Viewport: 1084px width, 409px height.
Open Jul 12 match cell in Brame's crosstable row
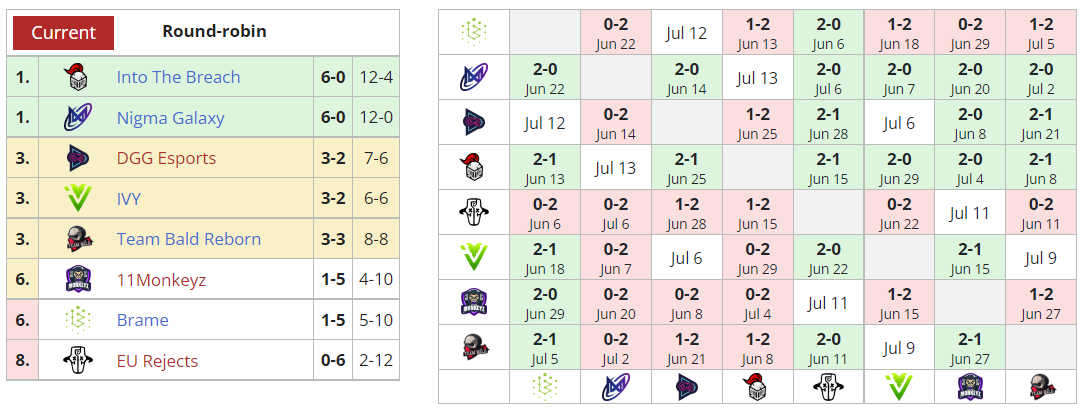pyautogui.click(x=686, y=33)
